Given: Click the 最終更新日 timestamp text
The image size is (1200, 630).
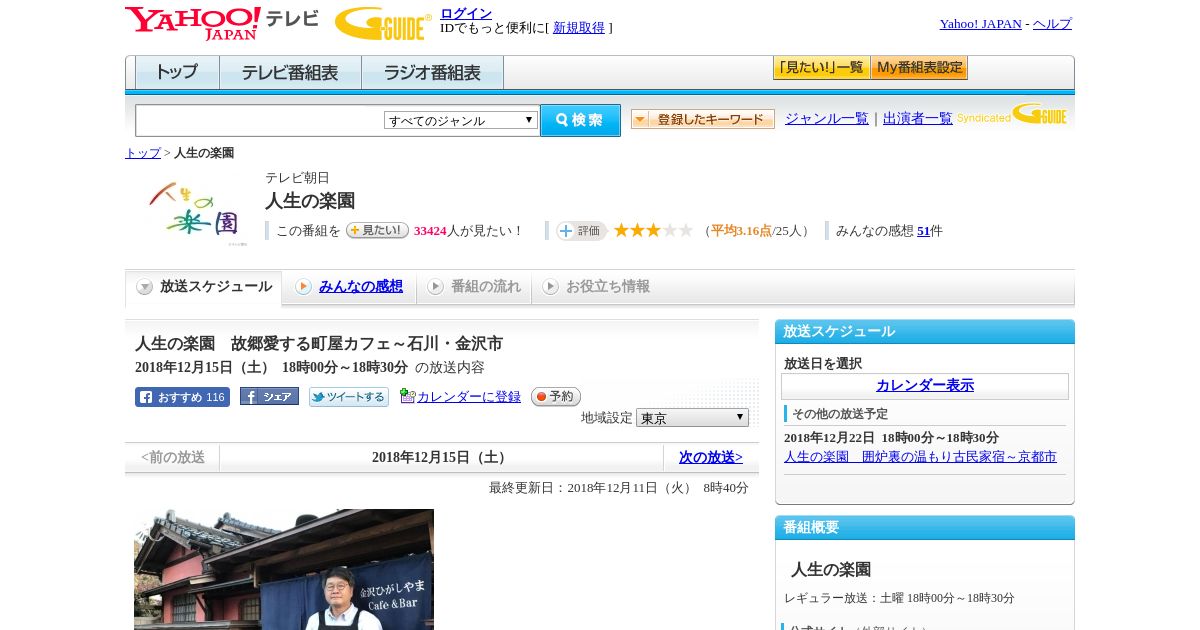Looking at the screenshot, I should click(619, 488).
